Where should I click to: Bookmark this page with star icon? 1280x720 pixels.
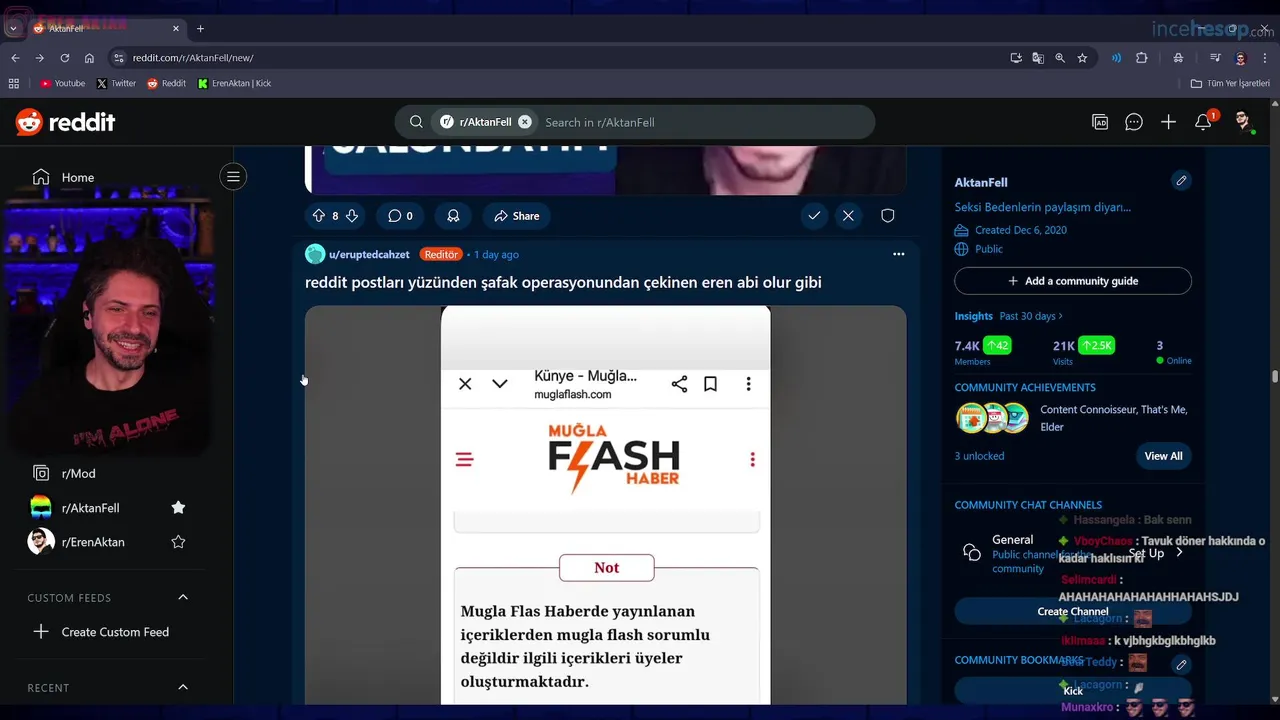(1082, 58)
